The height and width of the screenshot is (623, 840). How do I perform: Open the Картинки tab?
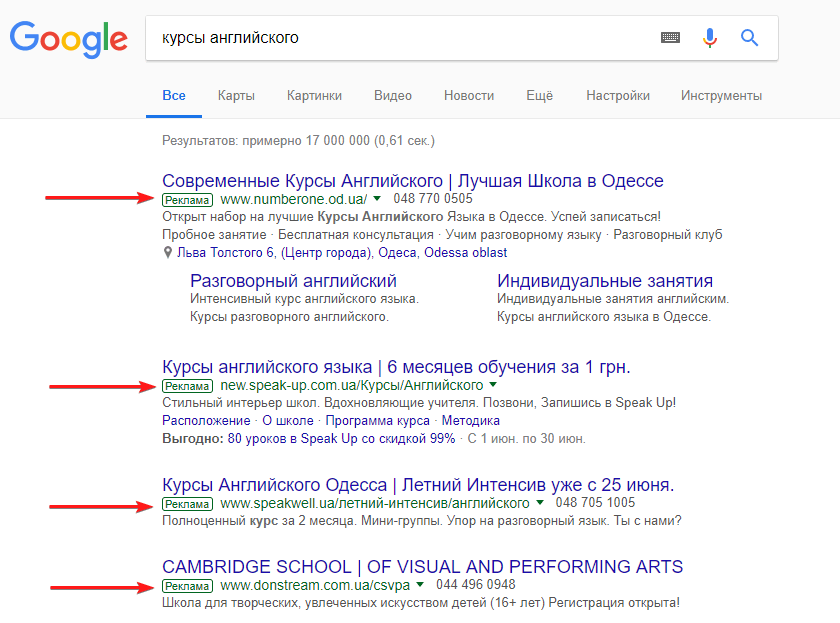[x=314, y=95]
